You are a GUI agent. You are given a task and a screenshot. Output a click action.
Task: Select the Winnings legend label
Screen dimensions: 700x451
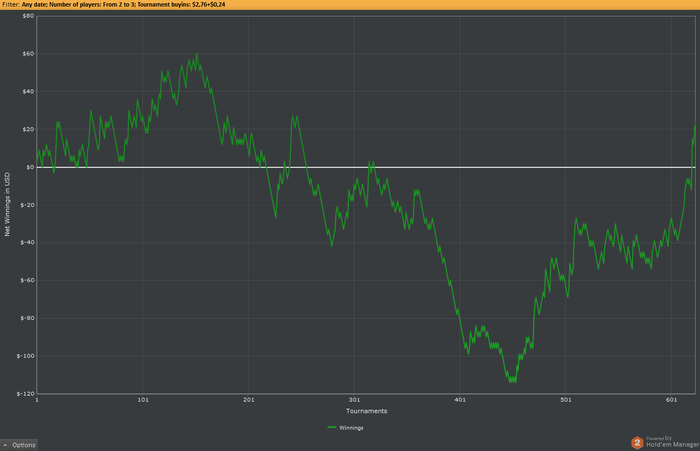pyautogui.click(x=351, y=428)
